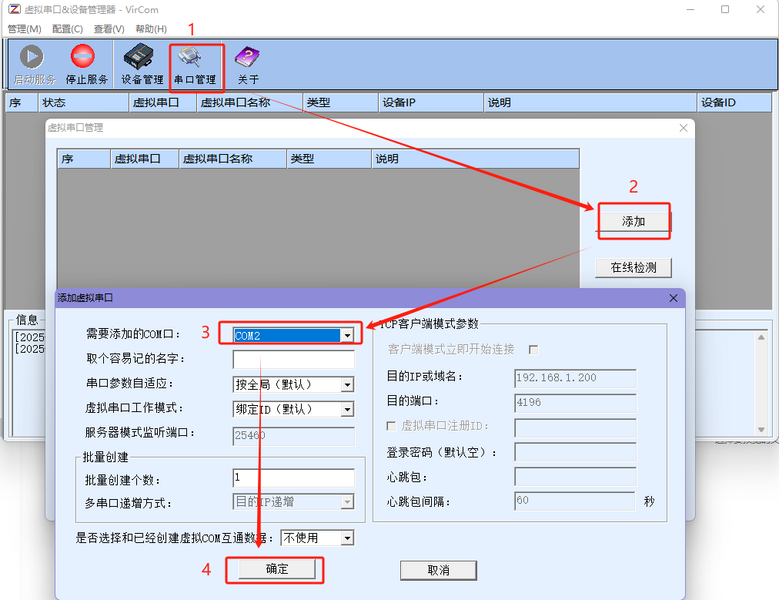779x600 pixels.
Task: Open the 配置(C) menu
Action: pyautogui.click(x=68, y=29)
